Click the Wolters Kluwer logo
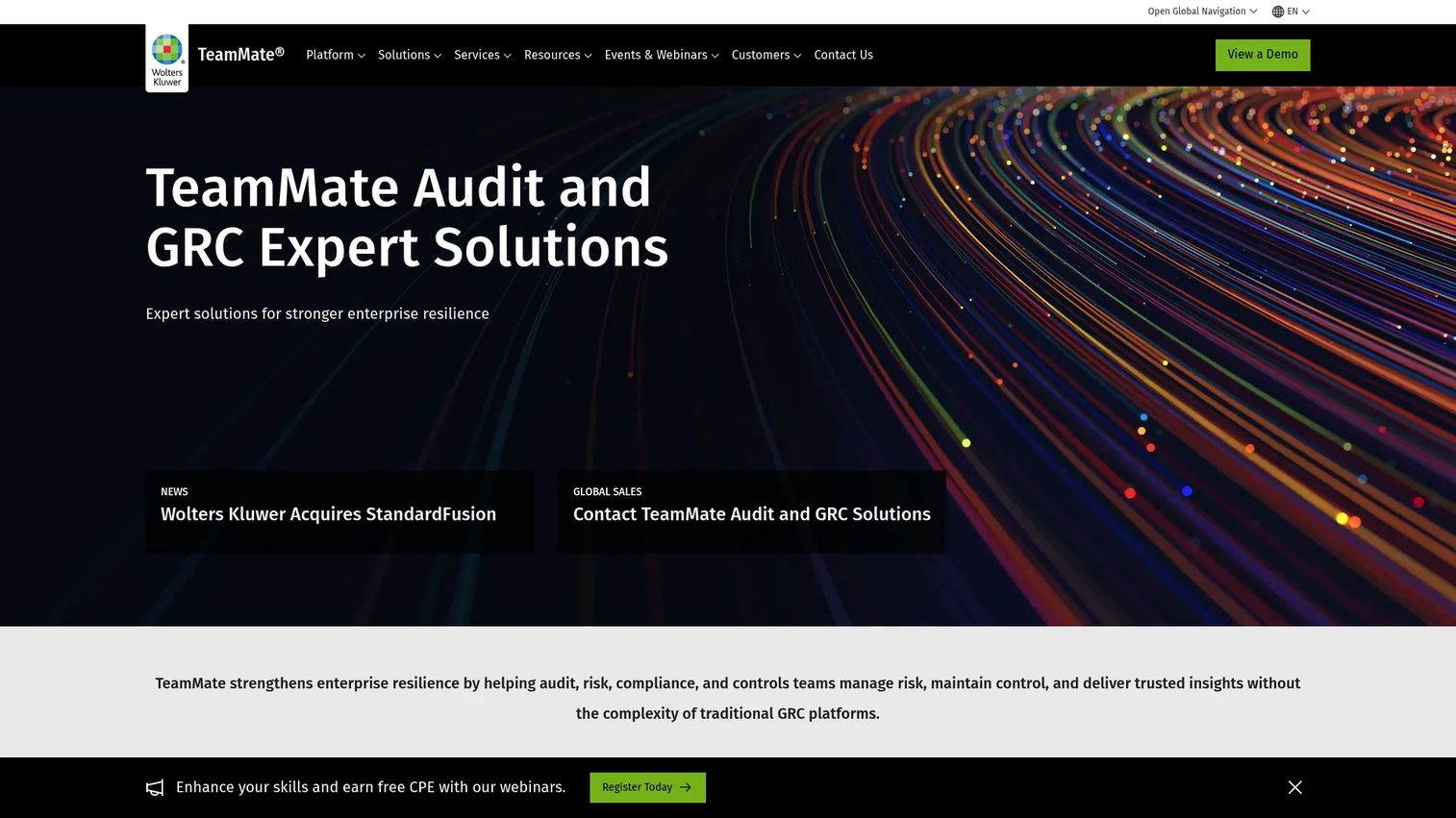 pyautogui.click(x=166, y=59)
